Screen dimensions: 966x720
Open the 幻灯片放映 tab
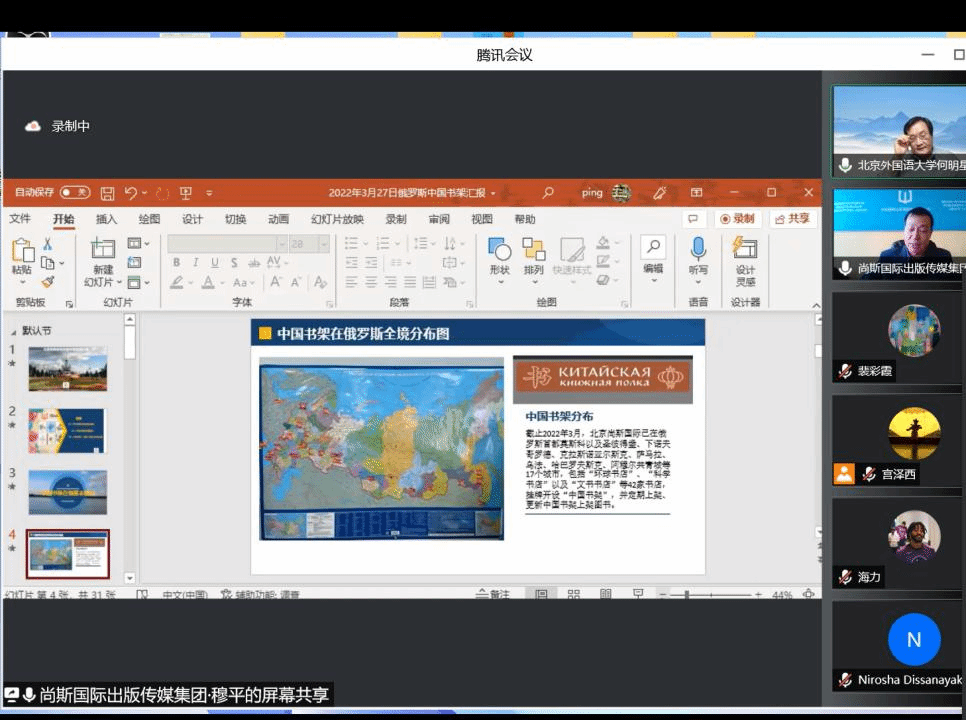pyautogui.click(x=337, y=219)
